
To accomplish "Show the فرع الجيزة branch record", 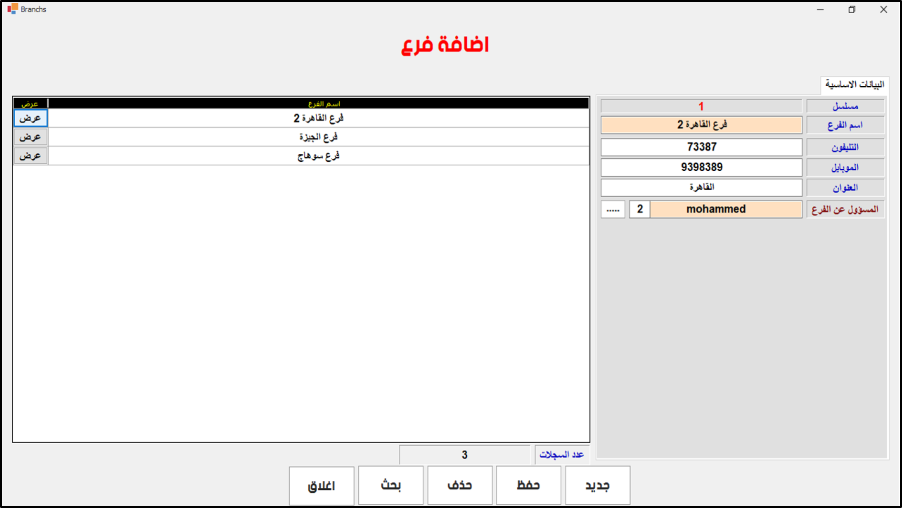I will (x=30, y=137).
